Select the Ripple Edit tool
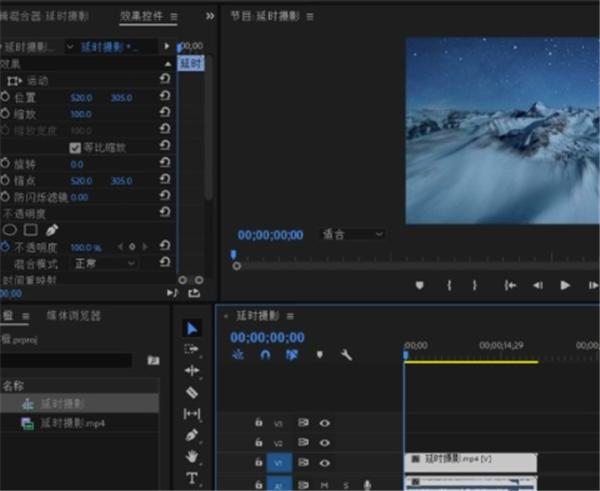This screenshot has width=600, height=491. click(x=192, y=370)
